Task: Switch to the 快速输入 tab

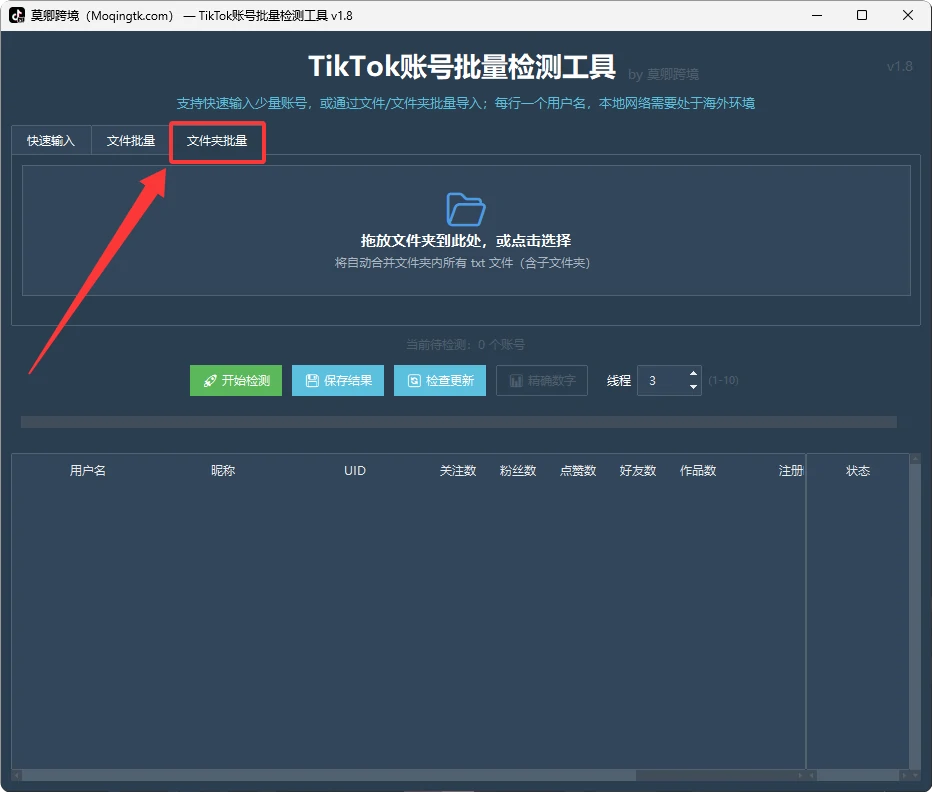Action: (x=51, y=141)
